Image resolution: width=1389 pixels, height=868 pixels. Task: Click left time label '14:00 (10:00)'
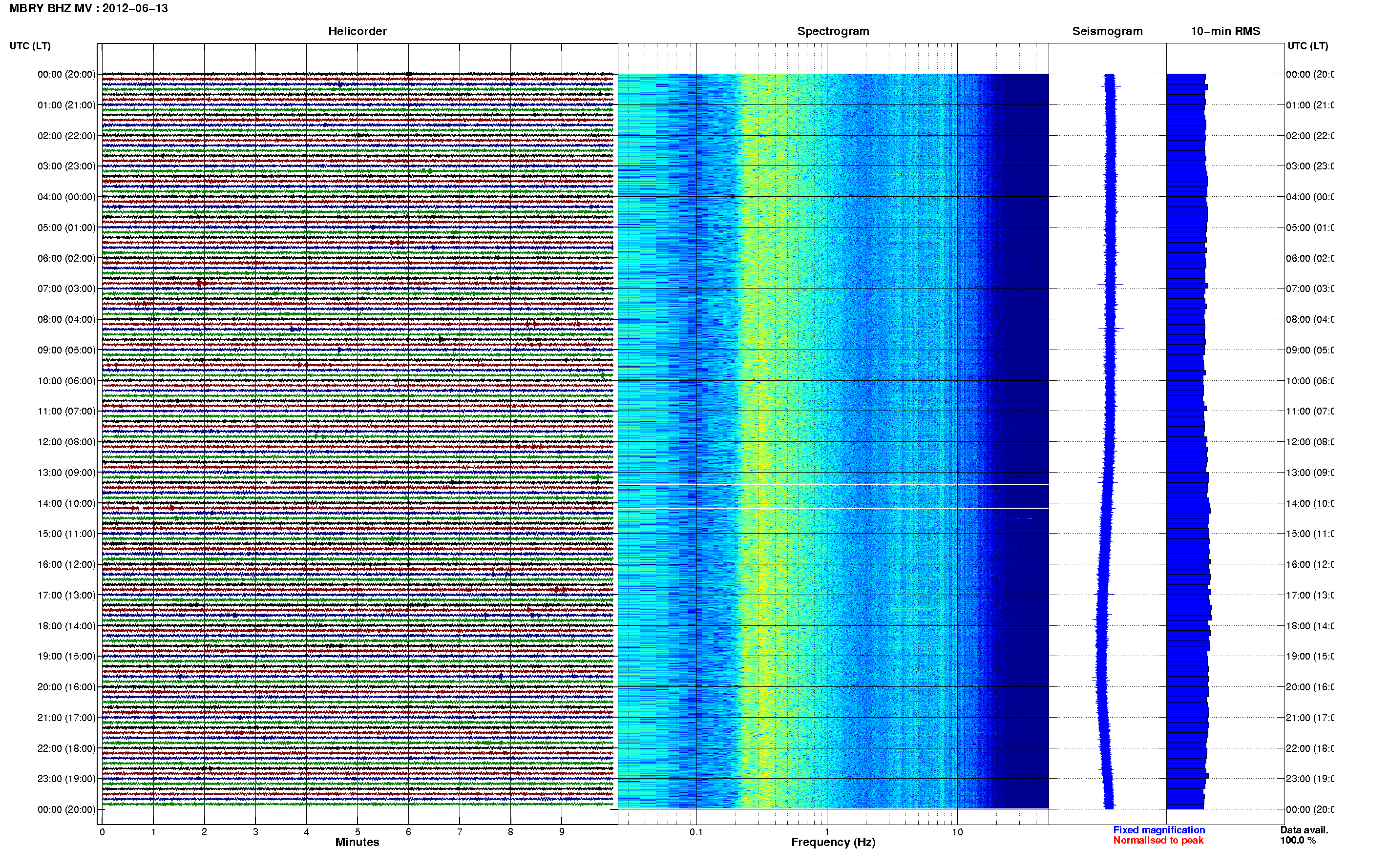tap(66, 503)
